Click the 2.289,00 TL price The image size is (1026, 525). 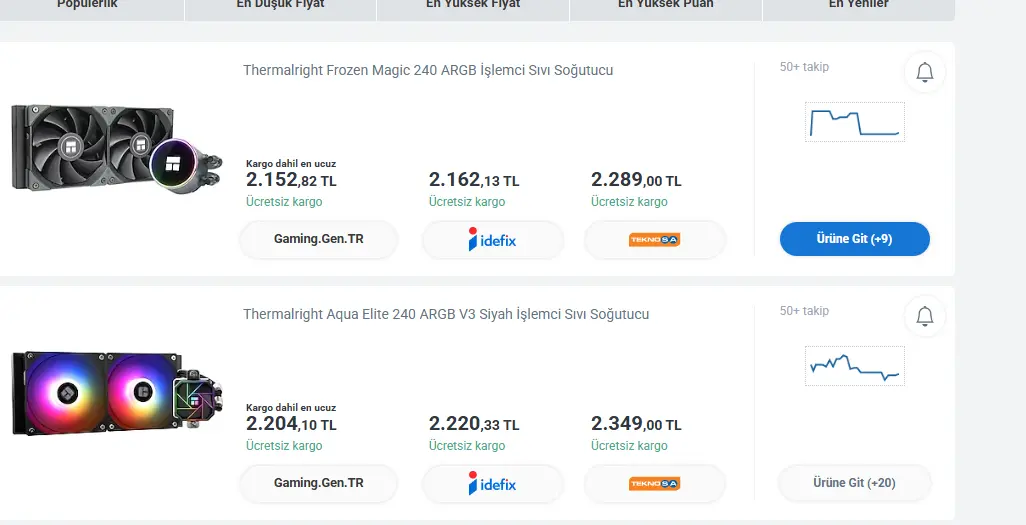point(636,179)
